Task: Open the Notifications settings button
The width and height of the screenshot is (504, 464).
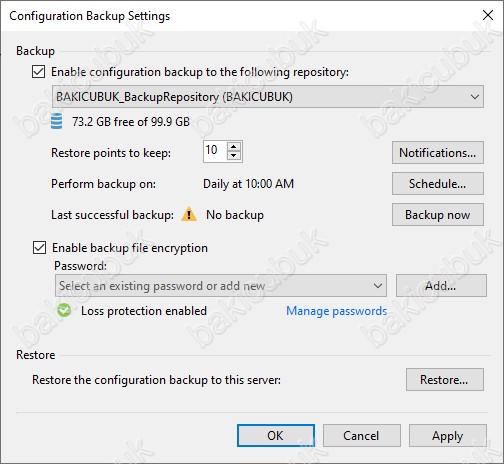Action: (x=438, y=153)
